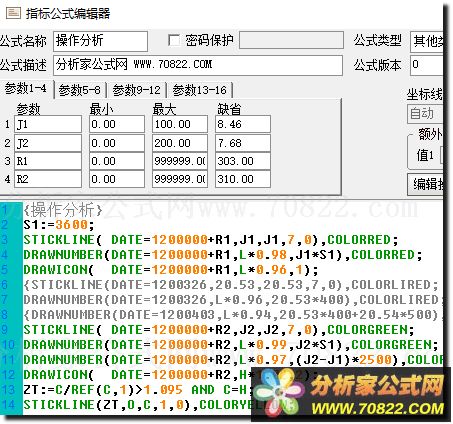The height and width of the screenshot is (424, 453).
Task: Open the 公式类型 dropdown
Action: pos(427,41)
